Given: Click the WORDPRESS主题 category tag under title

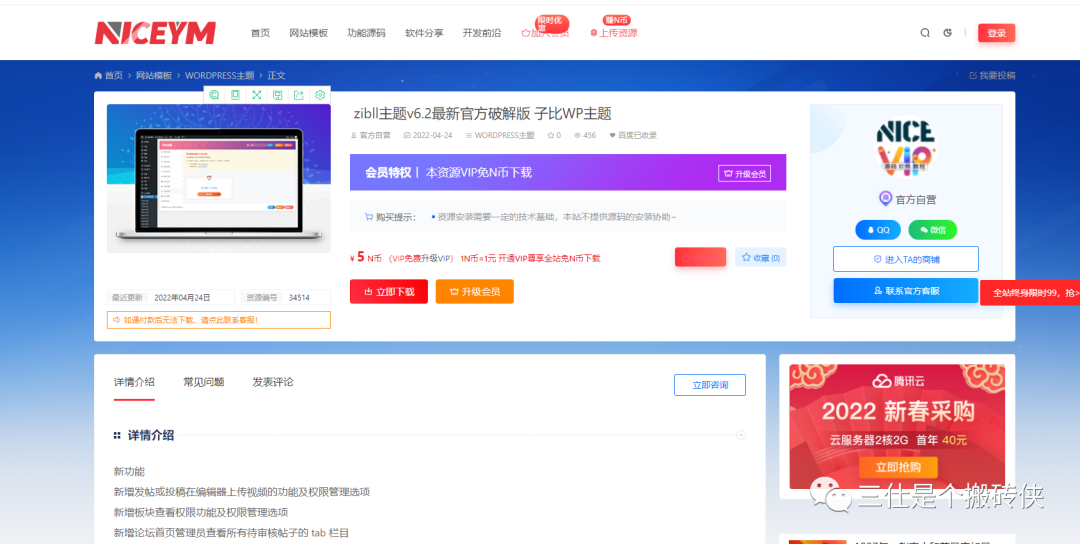Looking at the screenshot, I should point(500,135).
